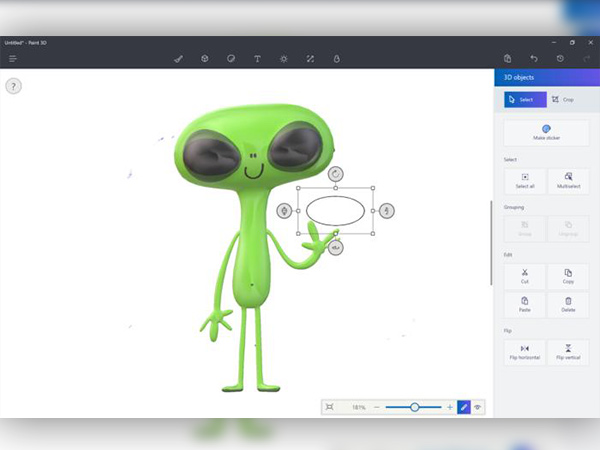The image size is (600, 450).
Task: Click the Paste icon in title toolbar
Action: point(508,59)
